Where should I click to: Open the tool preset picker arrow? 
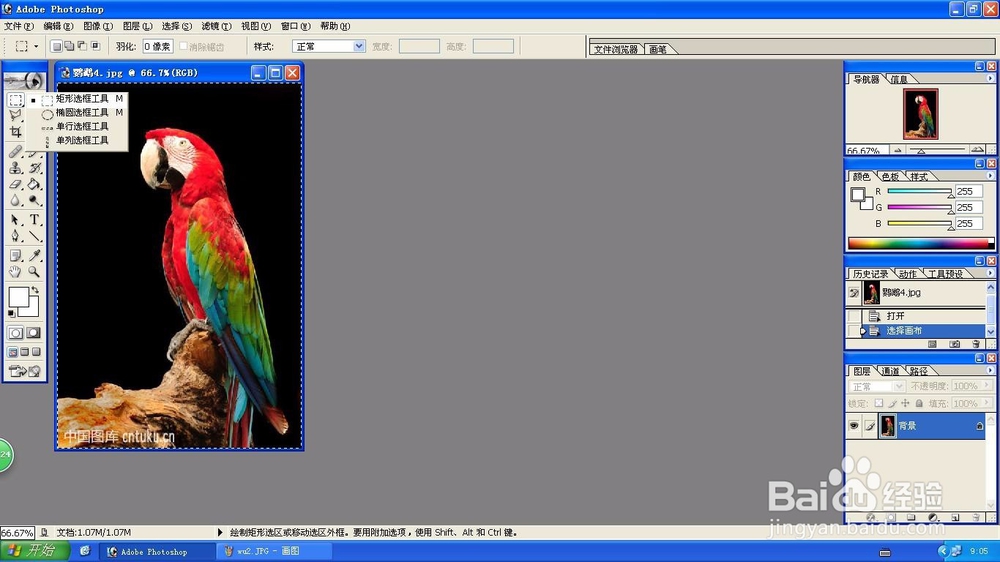(36, 46)
